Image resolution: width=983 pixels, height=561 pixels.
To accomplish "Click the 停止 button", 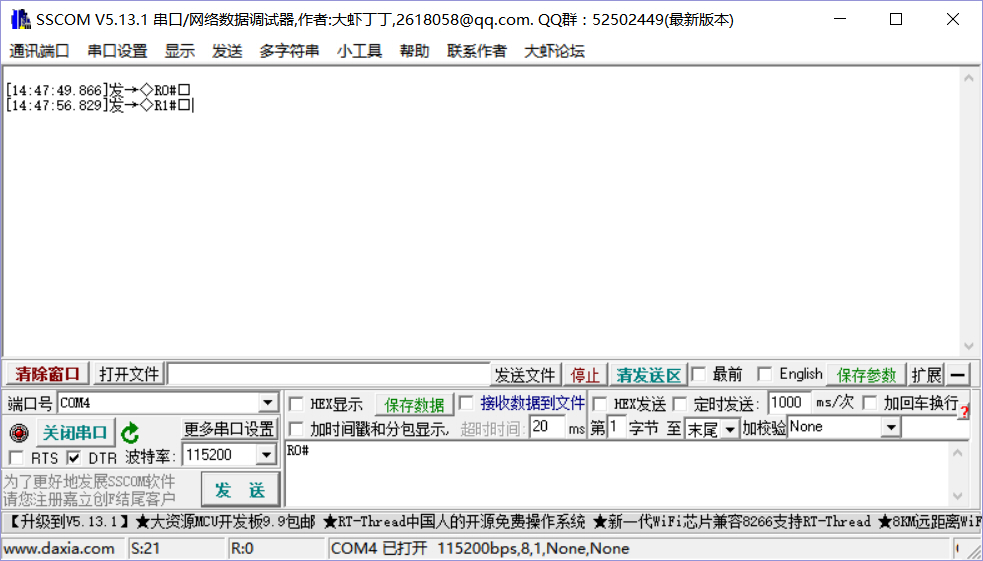I will [x=586, y=375].
